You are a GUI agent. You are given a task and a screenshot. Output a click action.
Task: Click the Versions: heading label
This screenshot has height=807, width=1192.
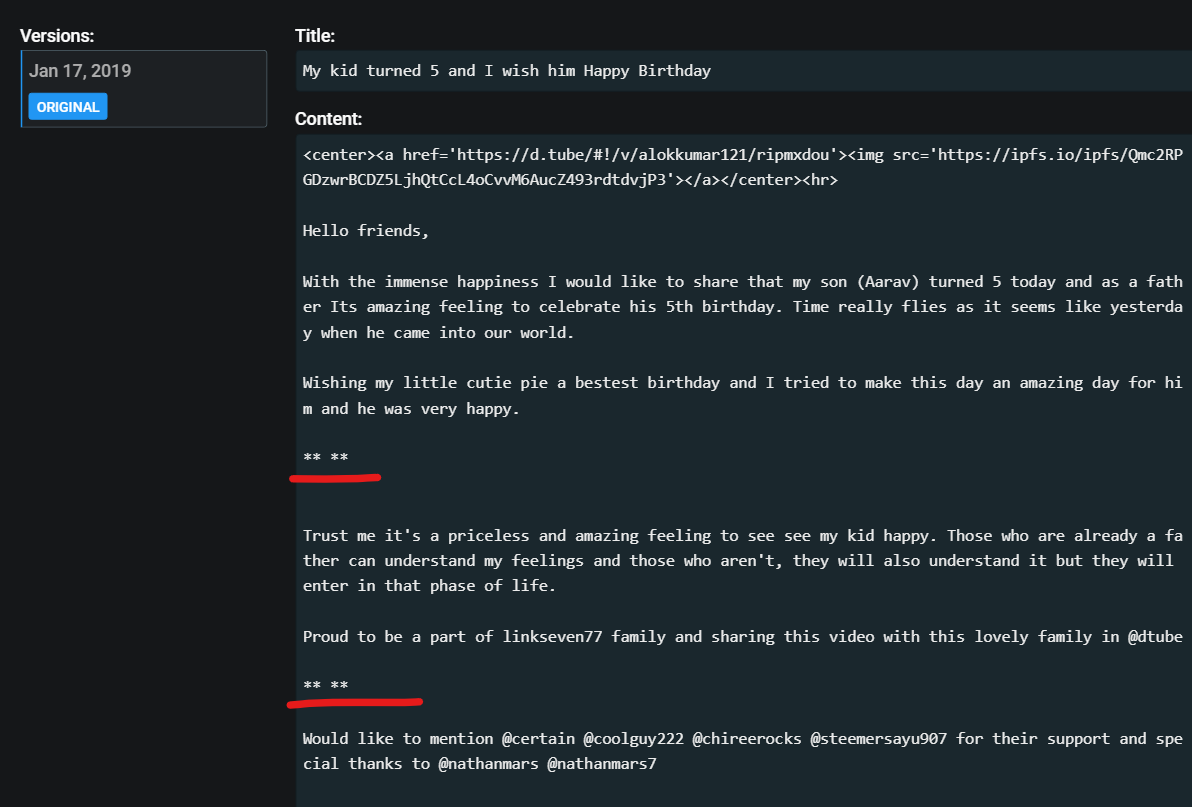coord(57,36)
